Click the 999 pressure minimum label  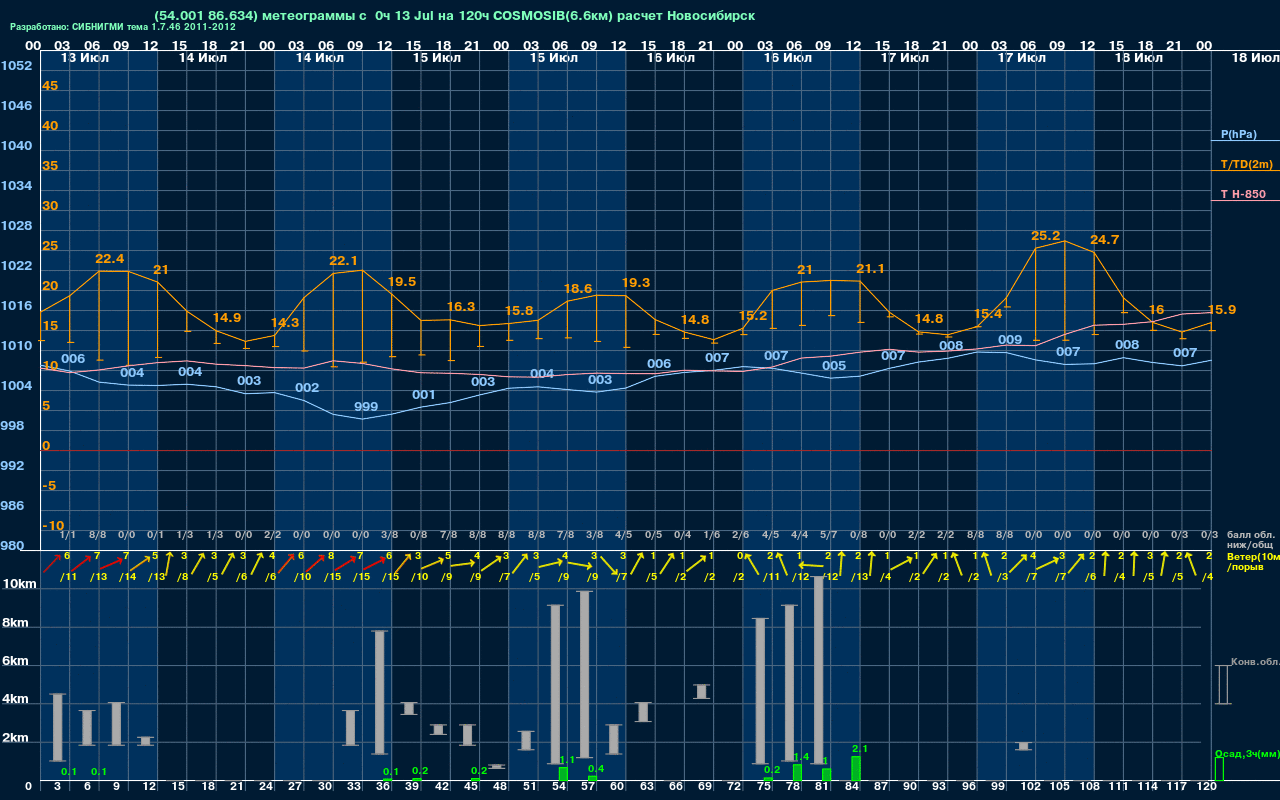point(366,407)
